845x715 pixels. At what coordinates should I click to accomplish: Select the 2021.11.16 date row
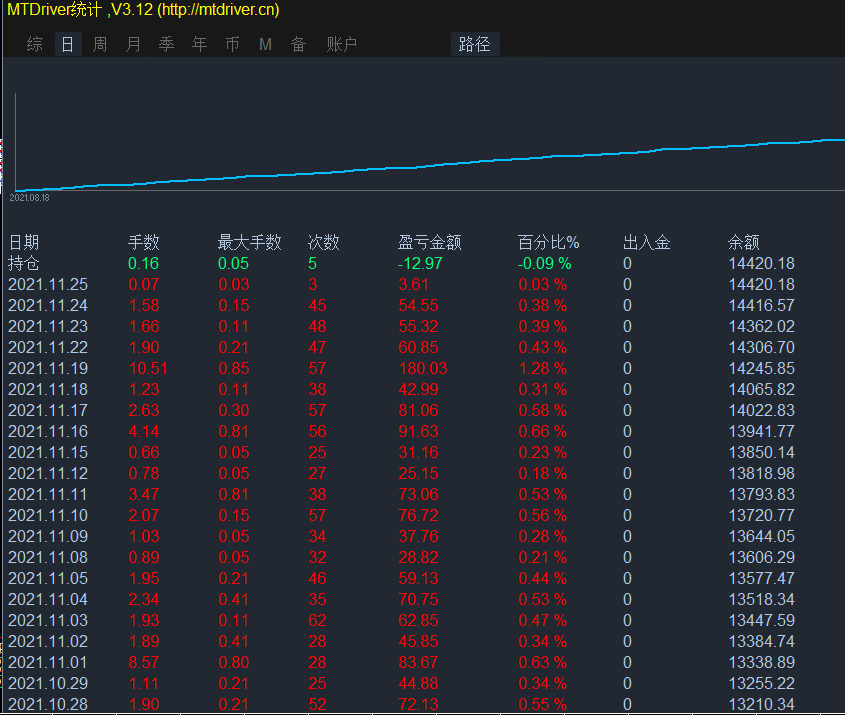[48, 432]
